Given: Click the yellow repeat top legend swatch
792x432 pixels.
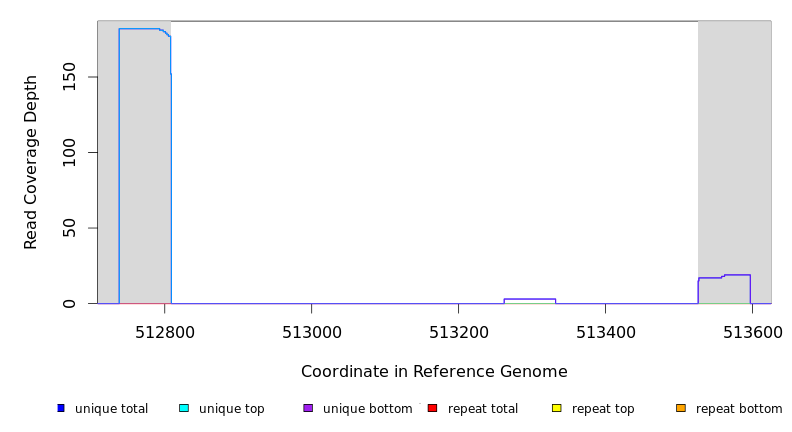Looking at the screenshot, I should tap(556, 408).
